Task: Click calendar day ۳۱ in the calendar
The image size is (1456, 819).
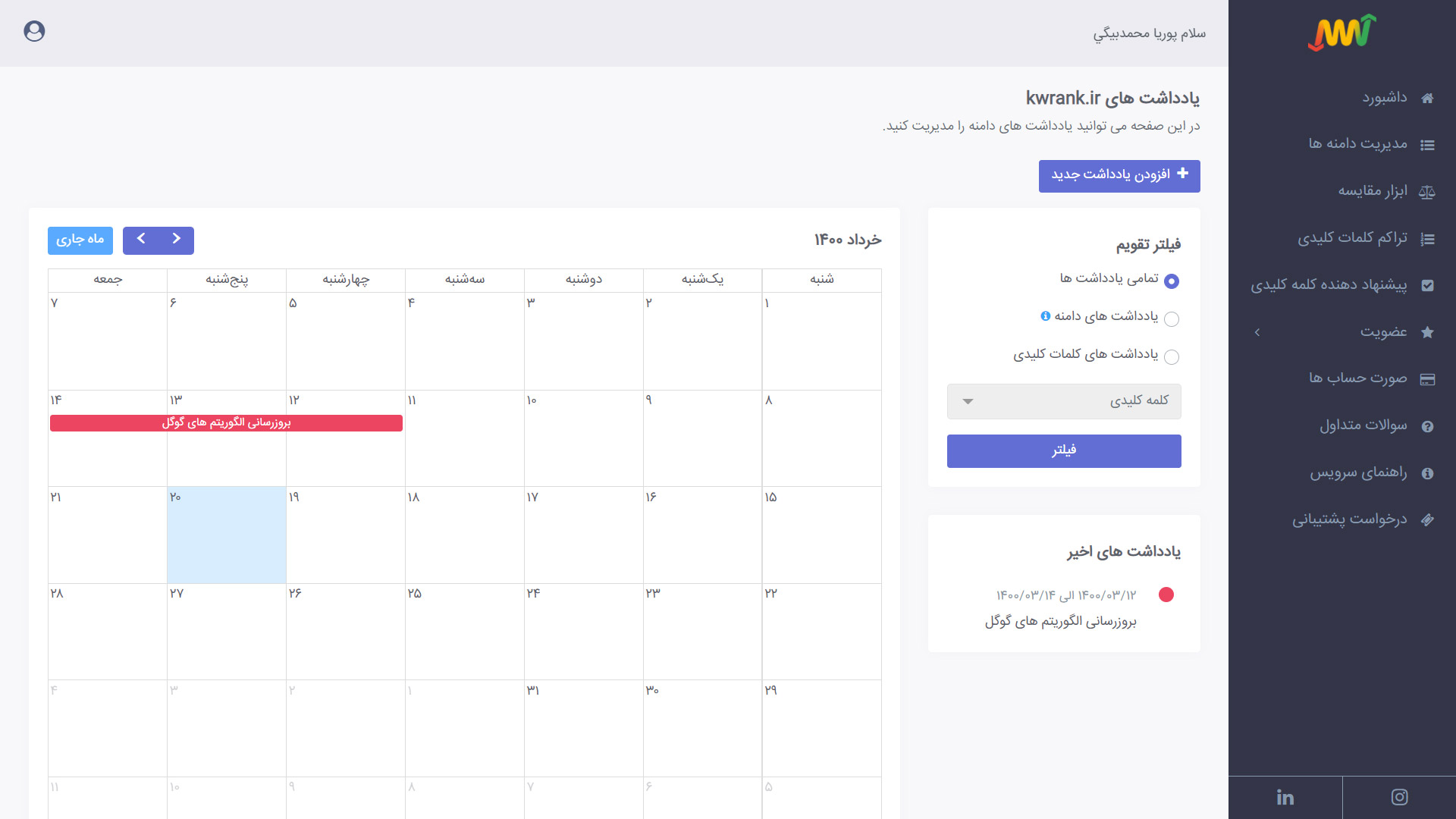Action: pyautogui.click(x=583, y=728)
